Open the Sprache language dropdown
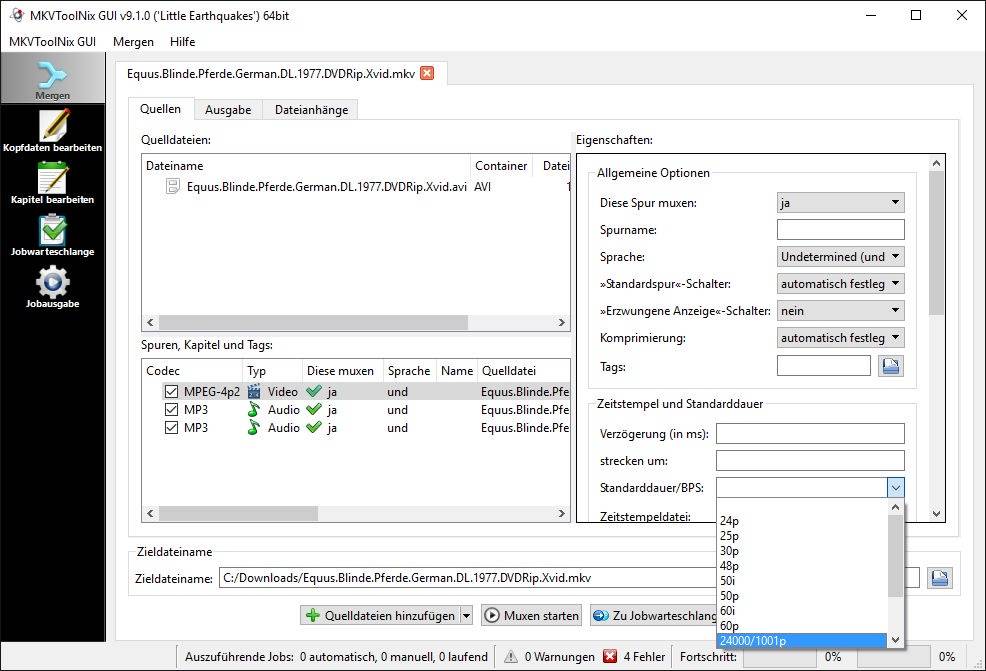Image resolution: width=986 pixels, height=671 pixels. point(840,257)
